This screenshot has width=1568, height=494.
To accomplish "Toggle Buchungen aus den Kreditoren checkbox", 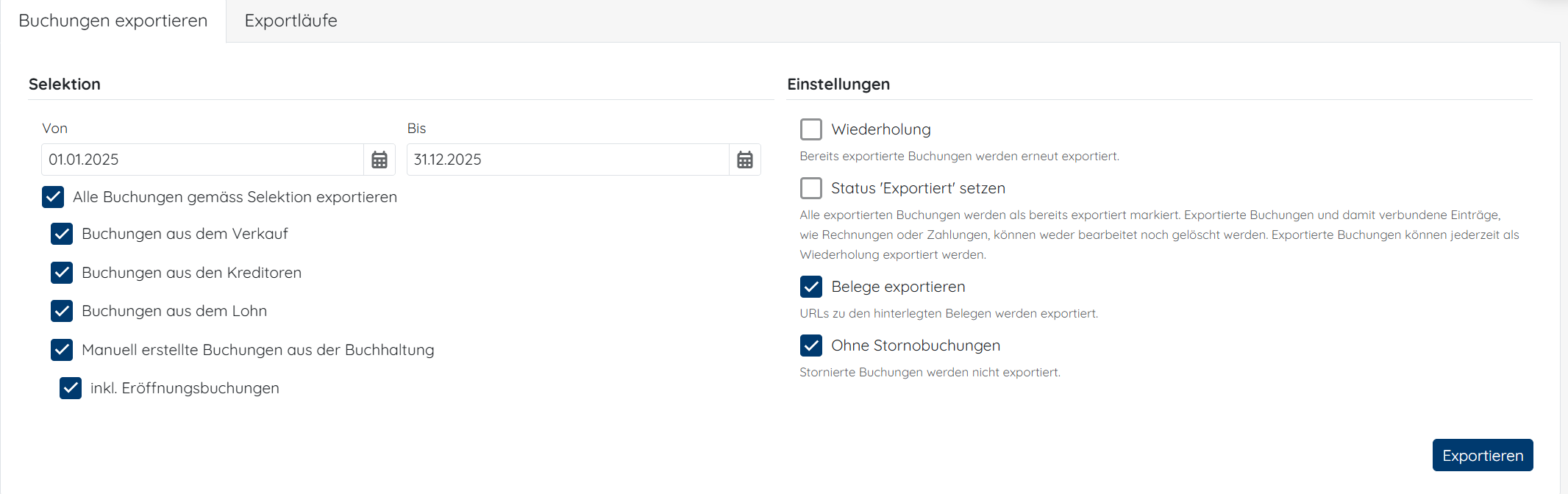I will tap(62, 273).
